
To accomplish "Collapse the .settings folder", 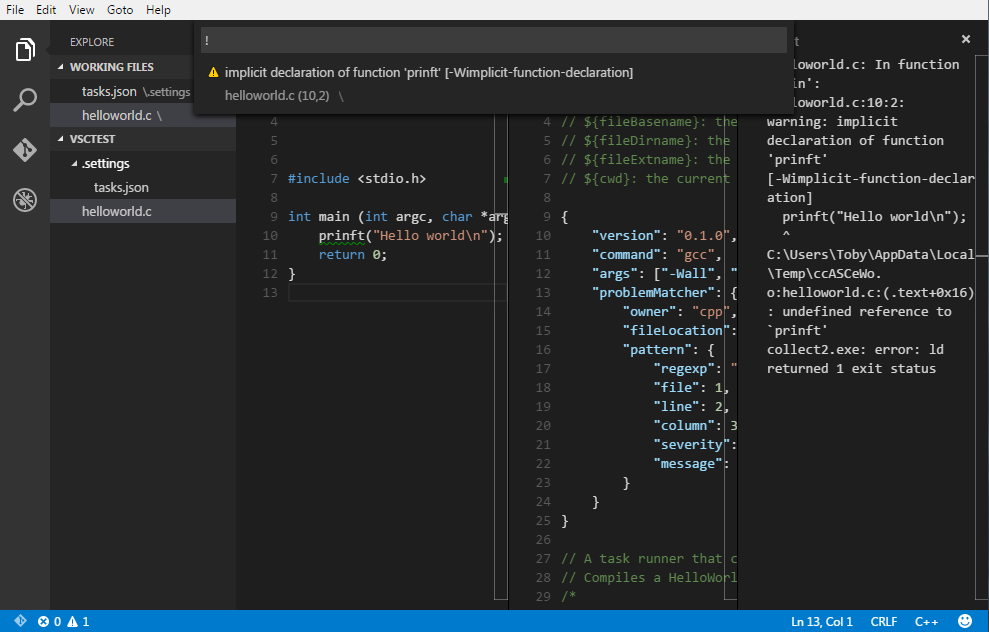I will pyautogui.click(x=74, y=163).
